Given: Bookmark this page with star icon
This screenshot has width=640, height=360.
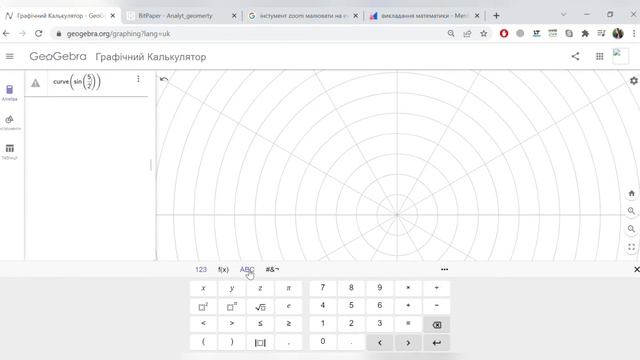Looking at the screenshot, I should coord(484,34).
